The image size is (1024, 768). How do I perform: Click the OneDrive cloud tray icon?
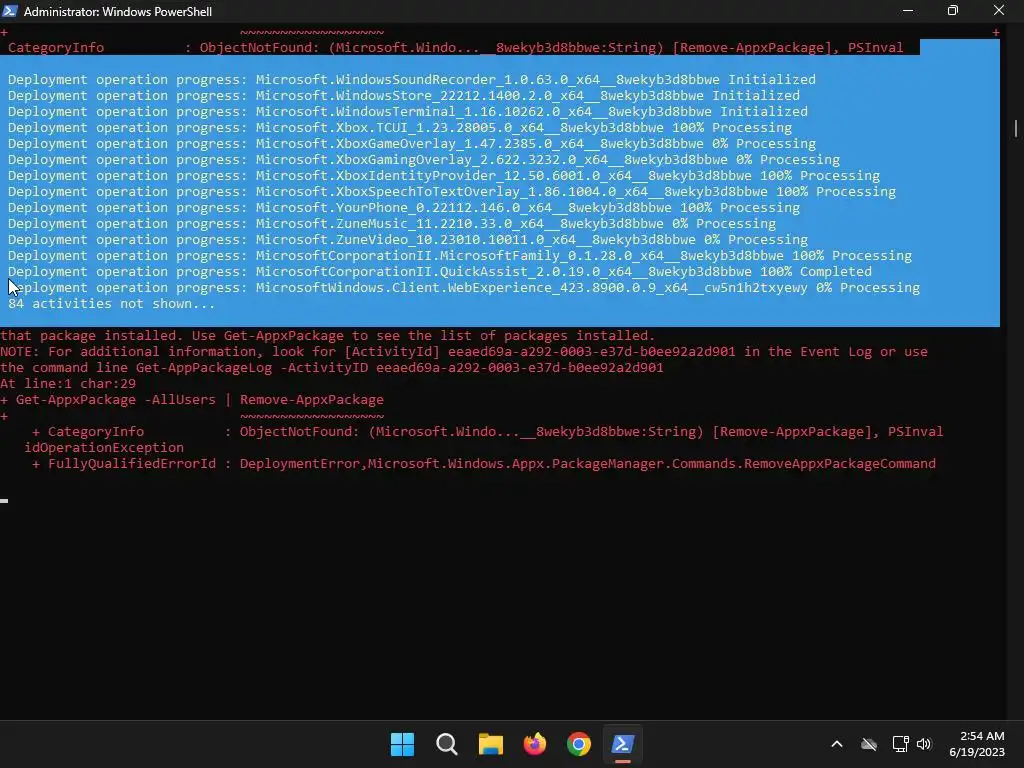tap(869, 744)
